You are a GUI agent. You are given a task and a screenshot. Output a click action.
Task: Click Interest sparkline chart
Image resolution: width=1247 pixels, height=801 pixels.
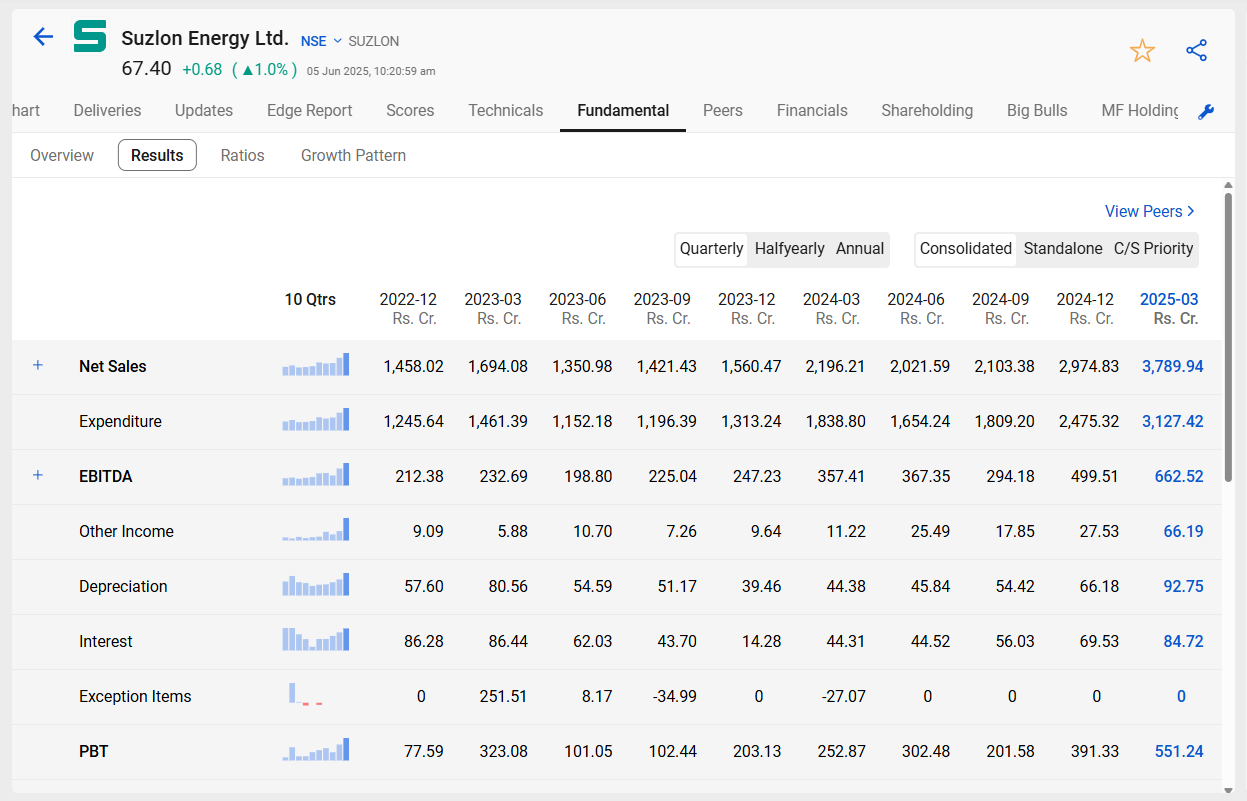[316, 640]
